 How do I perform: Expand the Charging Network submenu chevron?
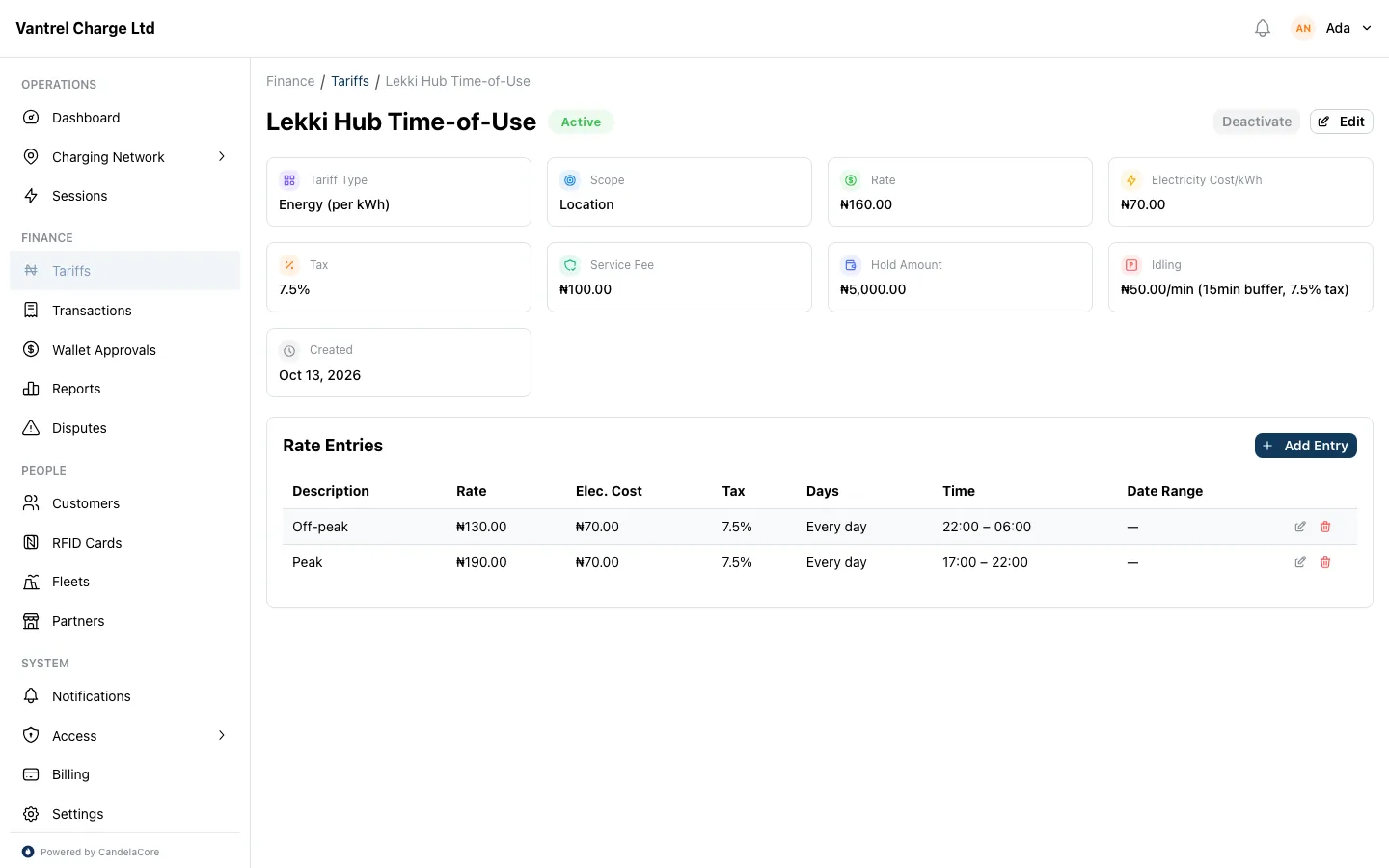pyautogui.click(x=222, y=156)
